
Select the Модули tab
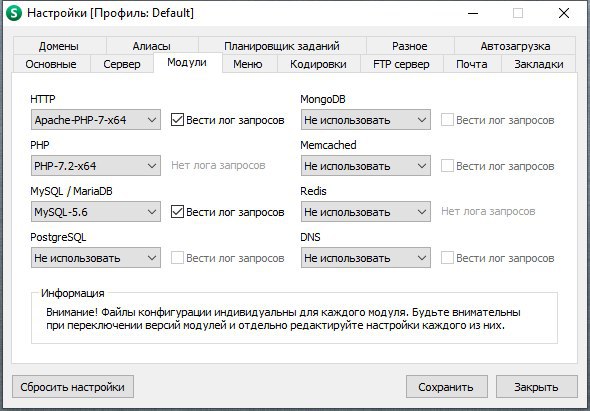coord(187,62)
